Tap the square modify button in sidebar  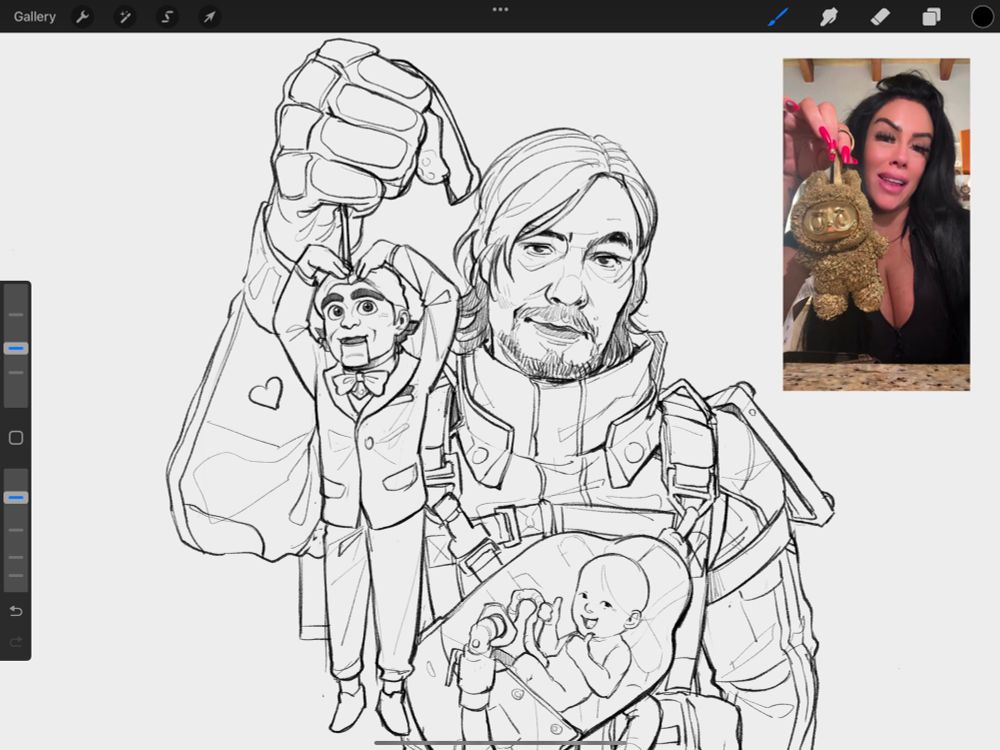(16, 438)
